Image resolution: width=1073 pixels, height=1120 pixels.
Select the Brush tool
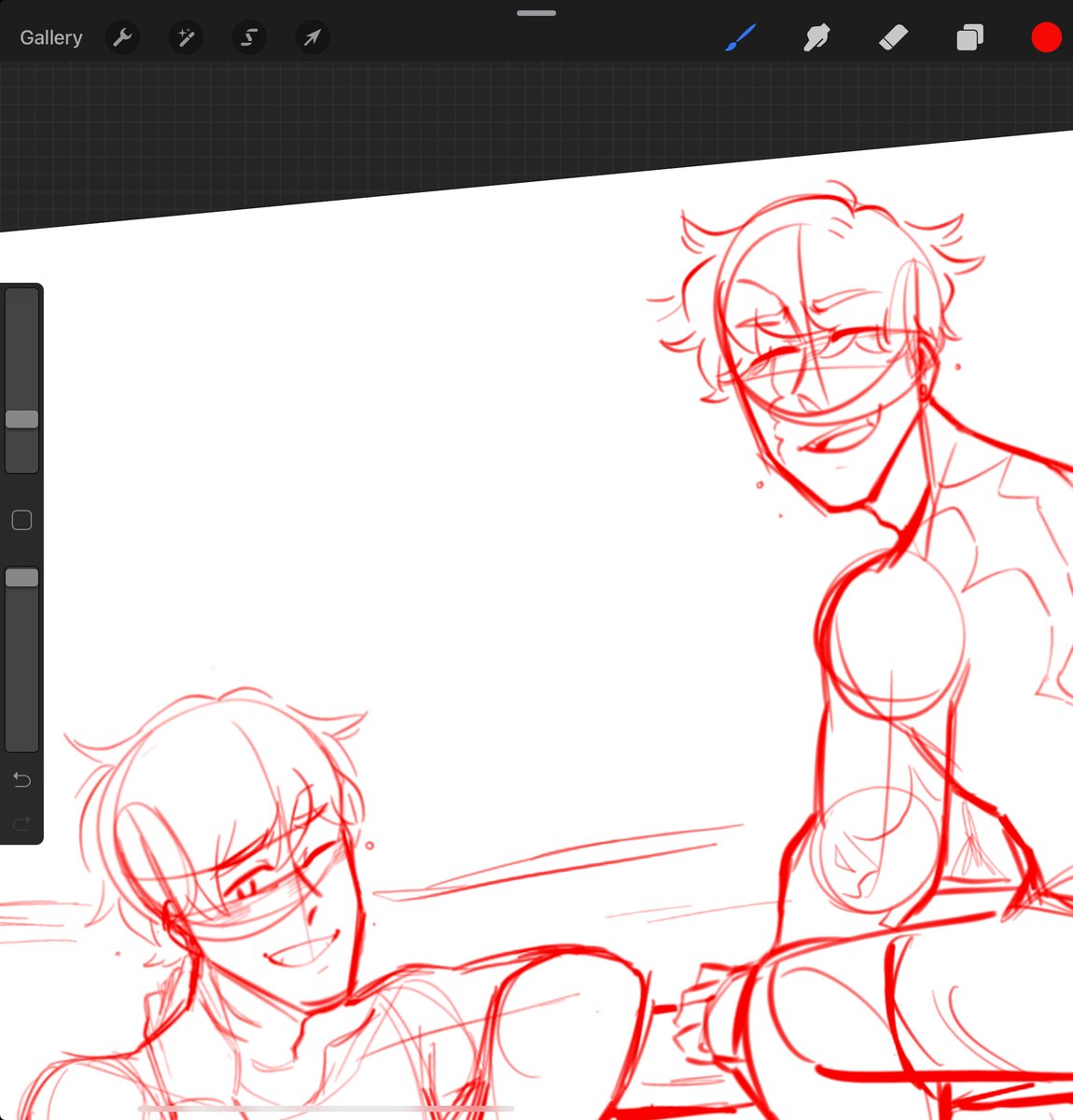tap(740, 37)
